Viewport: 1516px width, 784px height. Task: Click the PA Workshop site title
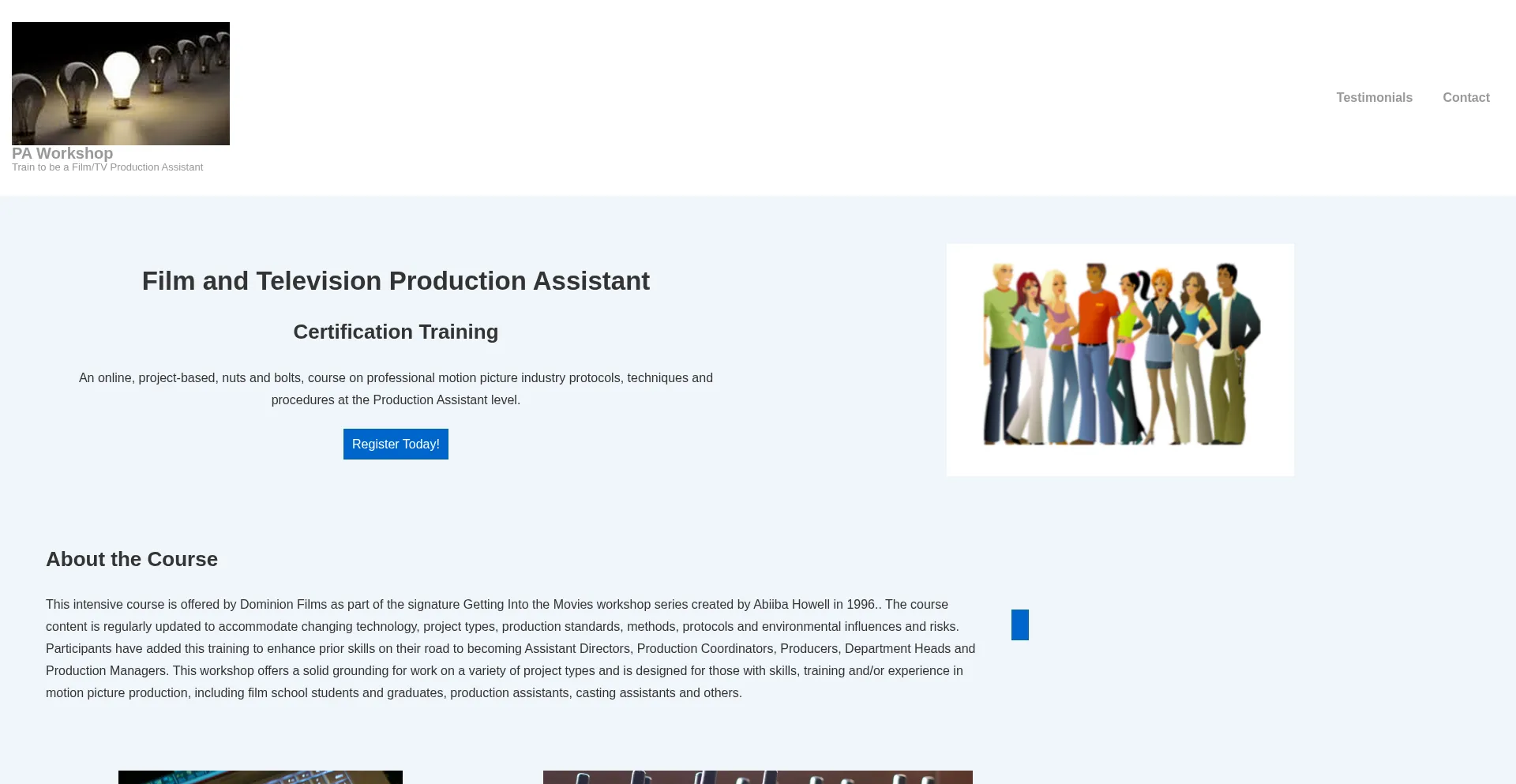coord(62,154)
